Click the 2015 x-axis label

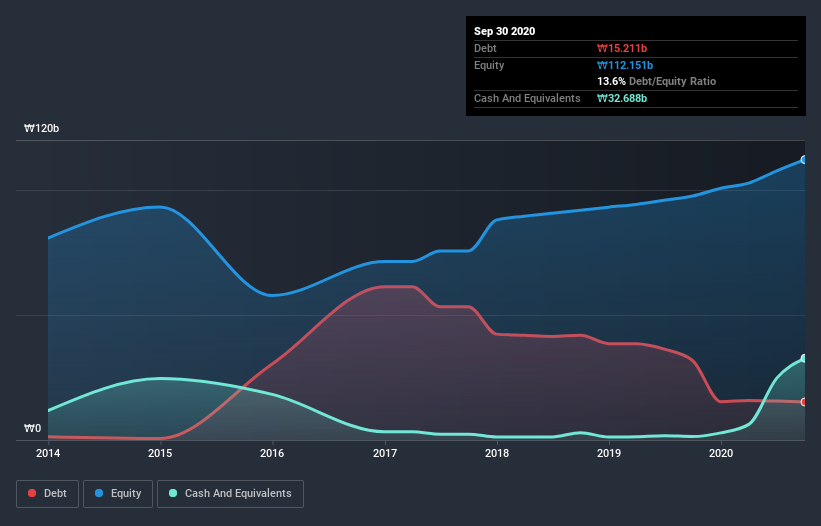coord(160,453)
